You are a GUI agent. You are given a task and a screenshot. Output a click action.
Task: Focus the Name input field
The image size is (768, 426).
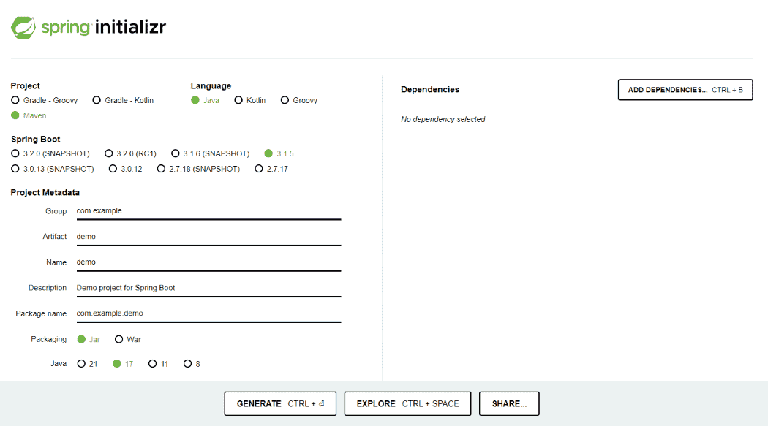pyautogui.click(x=209, y=262)
